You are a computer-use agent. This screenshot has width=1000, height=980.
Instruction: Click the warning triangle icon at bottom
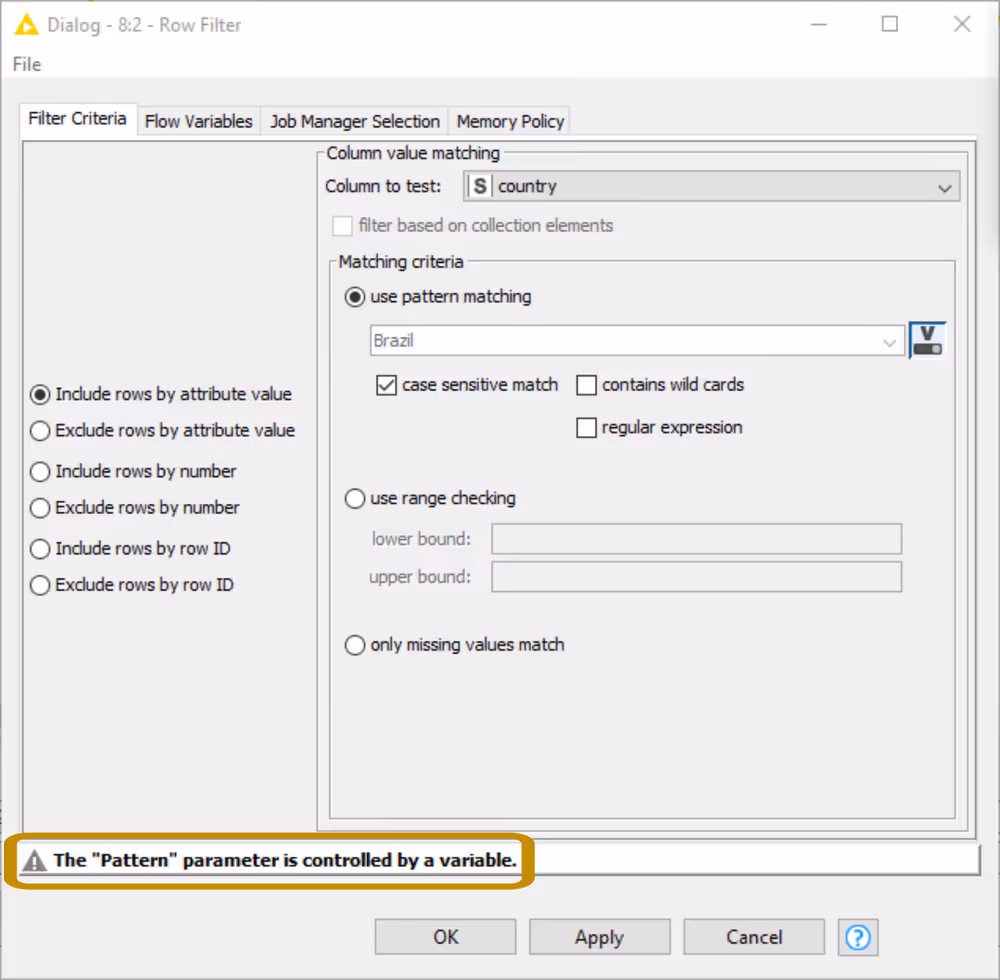(33, 860)
